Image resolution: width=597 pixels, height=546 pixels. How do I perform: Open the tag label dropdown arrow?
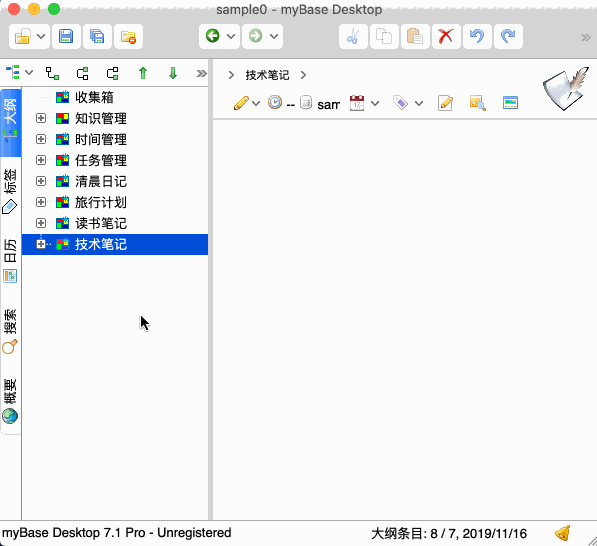coord(419,103)
